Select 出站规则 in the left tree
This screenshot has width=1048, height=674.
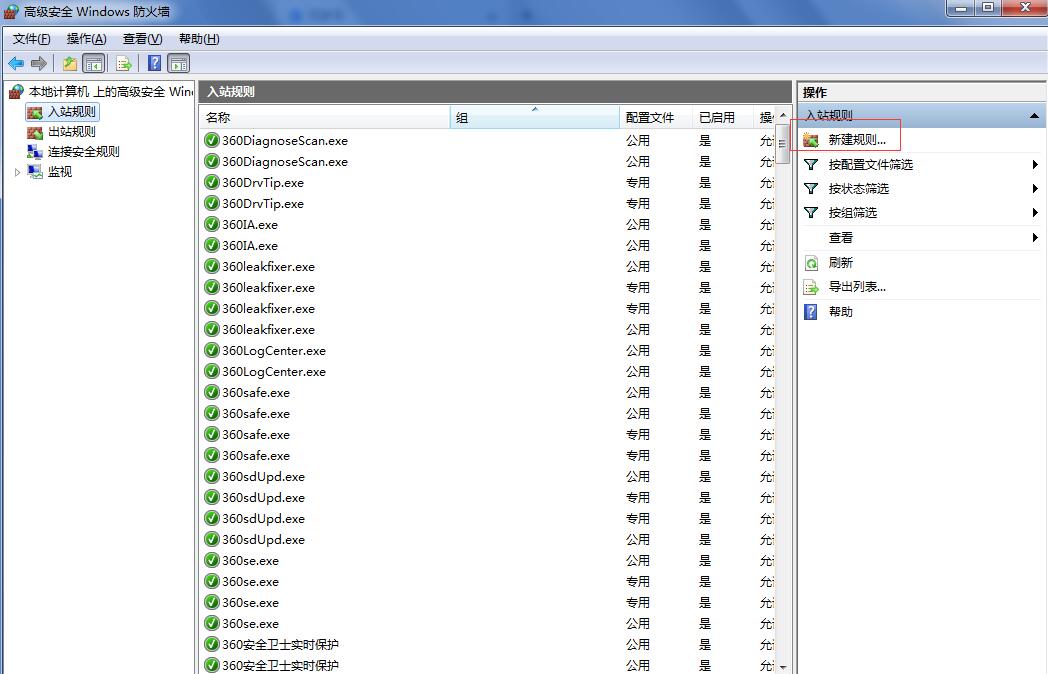[72, 132]
